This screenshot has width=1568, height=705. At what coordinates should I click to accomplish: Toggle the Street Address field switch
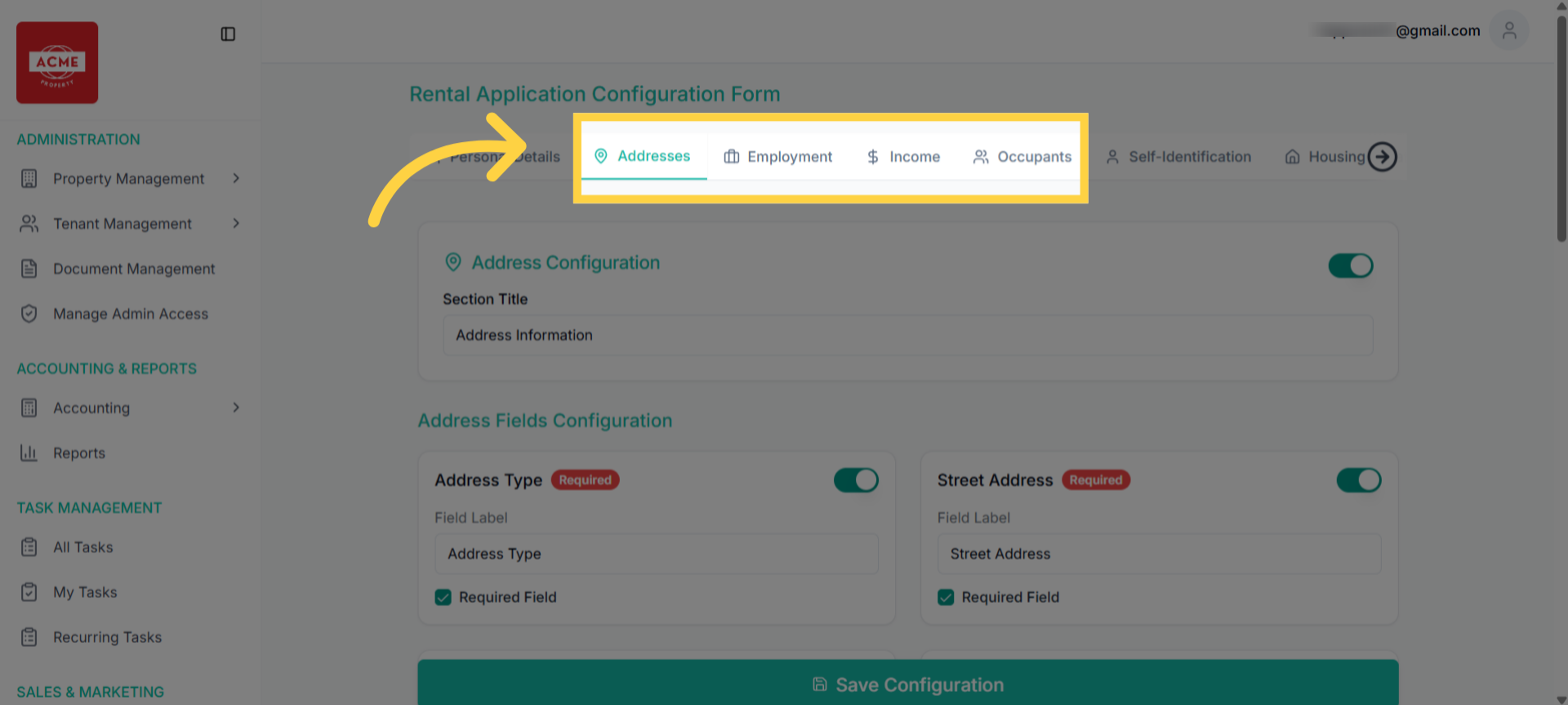pos(1359,480)
